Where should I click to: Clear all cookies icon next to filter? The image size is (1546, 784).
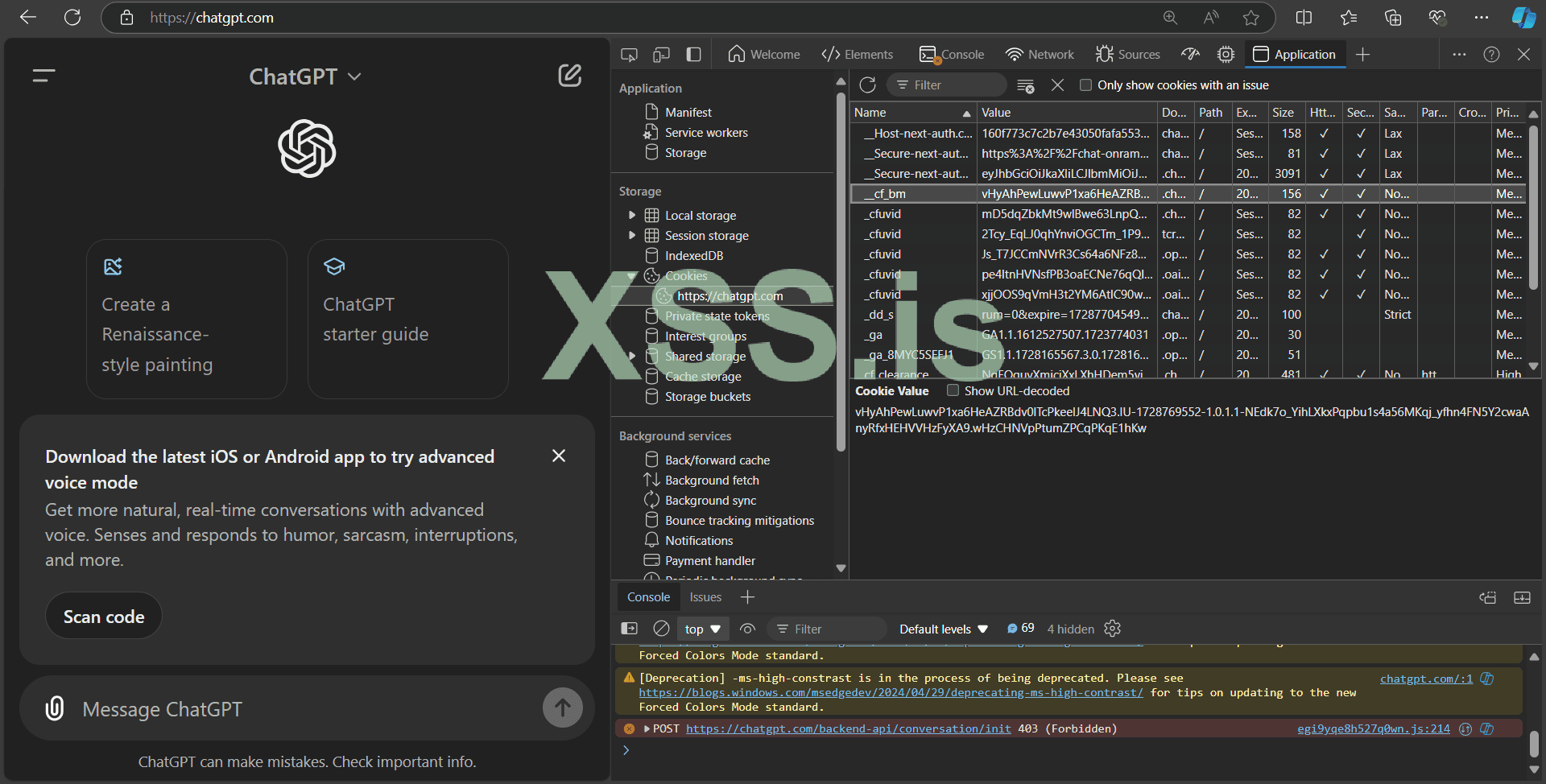(1025, 85)
